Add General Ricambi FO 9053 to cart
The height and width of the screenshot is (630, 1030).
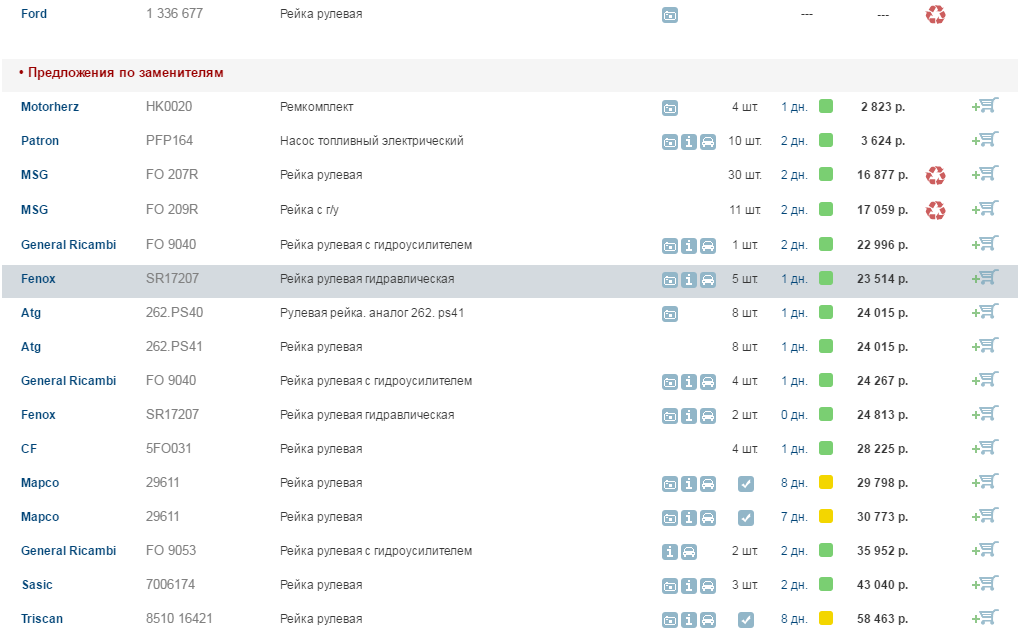(x=985, y=550)
